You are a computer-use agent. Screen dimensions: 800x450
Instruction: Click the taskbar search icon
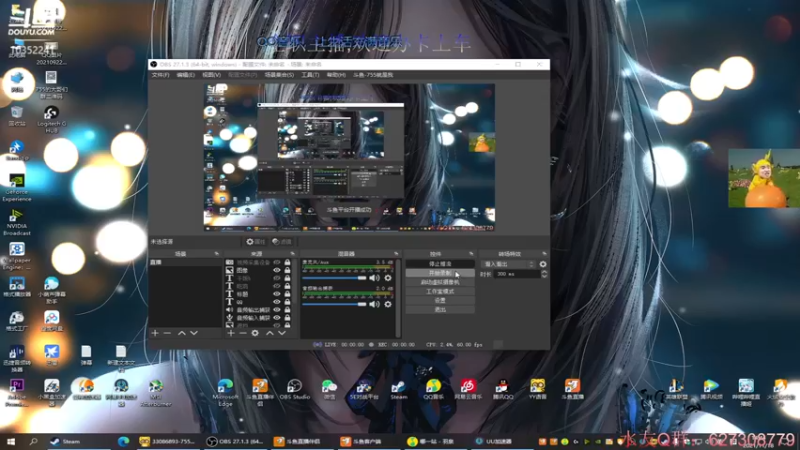pos(33,441)
